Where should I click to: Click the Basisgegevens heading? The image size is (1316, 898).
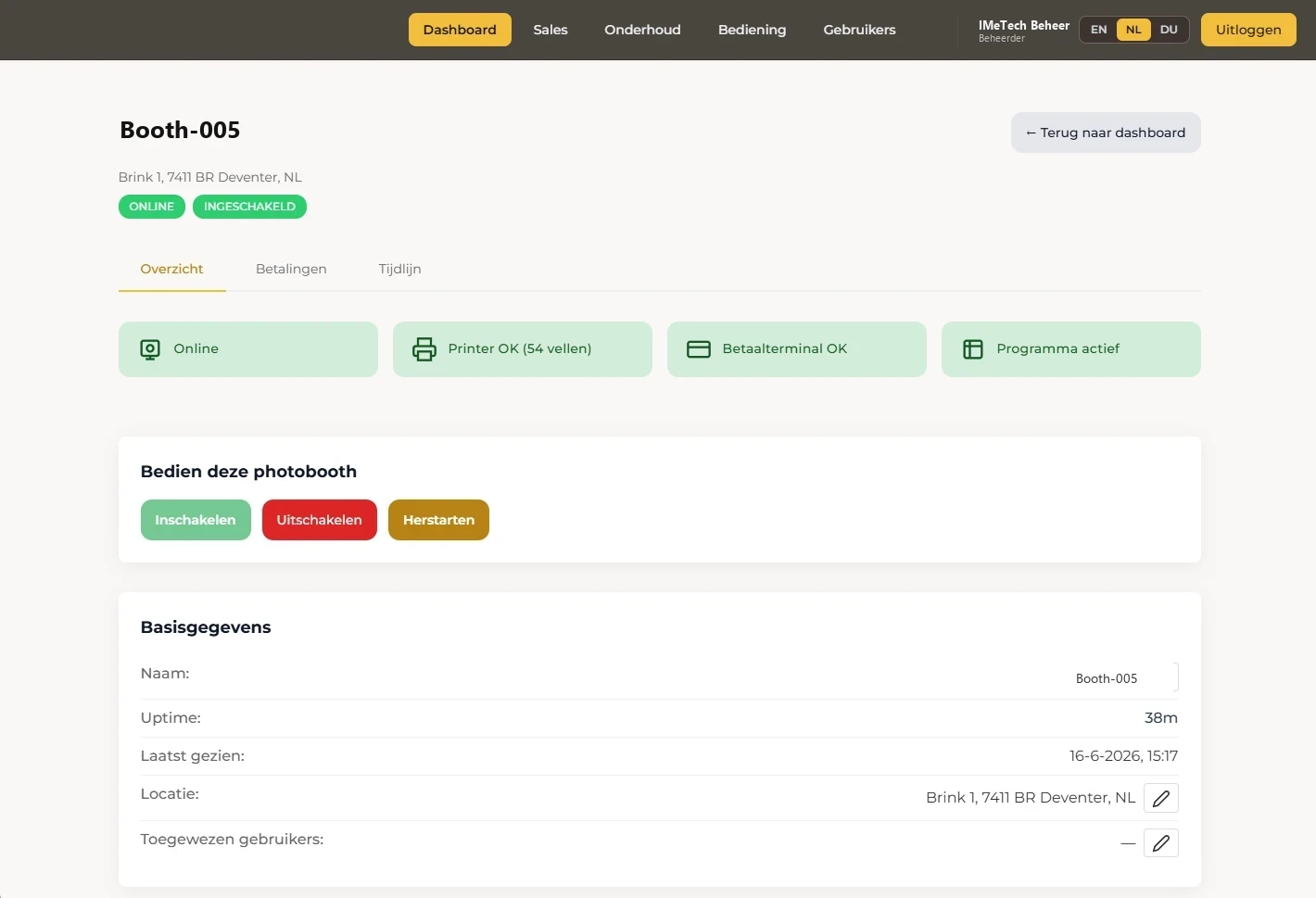[x=206, y=627]
